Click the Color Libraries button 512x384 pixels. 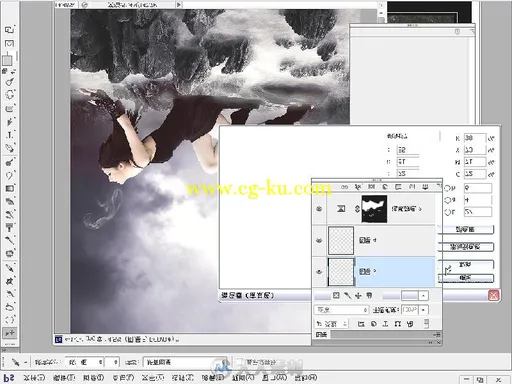(465, 229)
